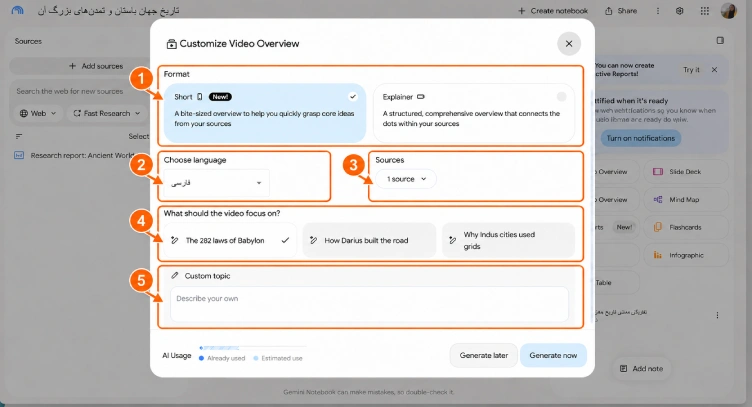Viewport: 752px width, 407px height.
Task: Click the globe icon on Web chip
Action: point(24,114)
